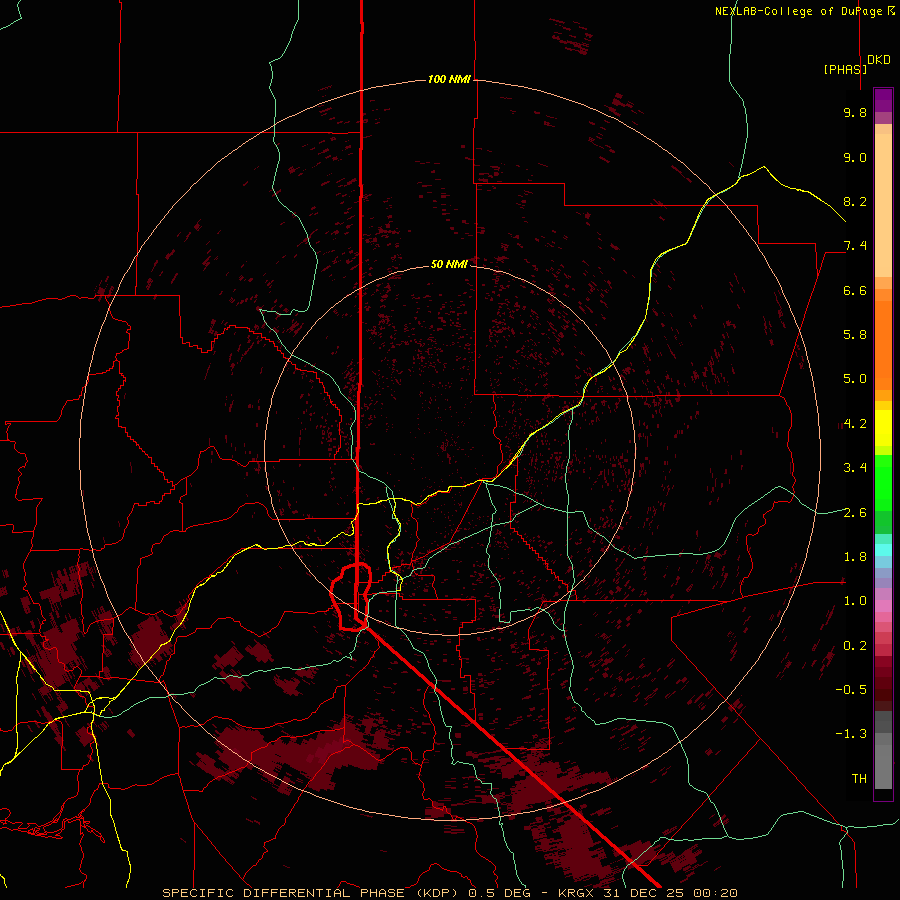This screenshot has height=900, width=900.
Task: Click the -0.5 value on the color scale
Action: click(x=851, y=689)
